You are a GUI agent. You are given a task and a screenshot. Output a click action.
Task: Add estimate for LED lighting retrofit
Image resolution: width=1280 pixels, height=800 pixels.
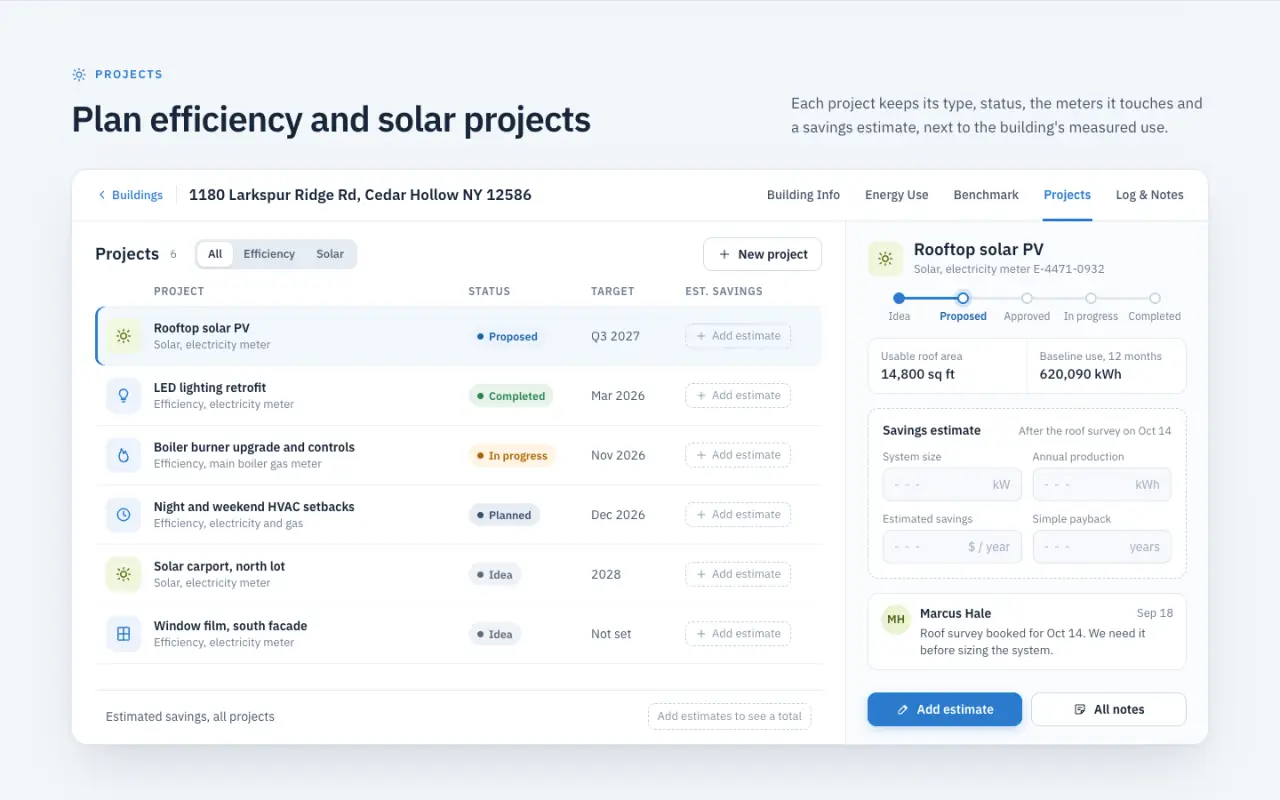click(x=738, y=396)
